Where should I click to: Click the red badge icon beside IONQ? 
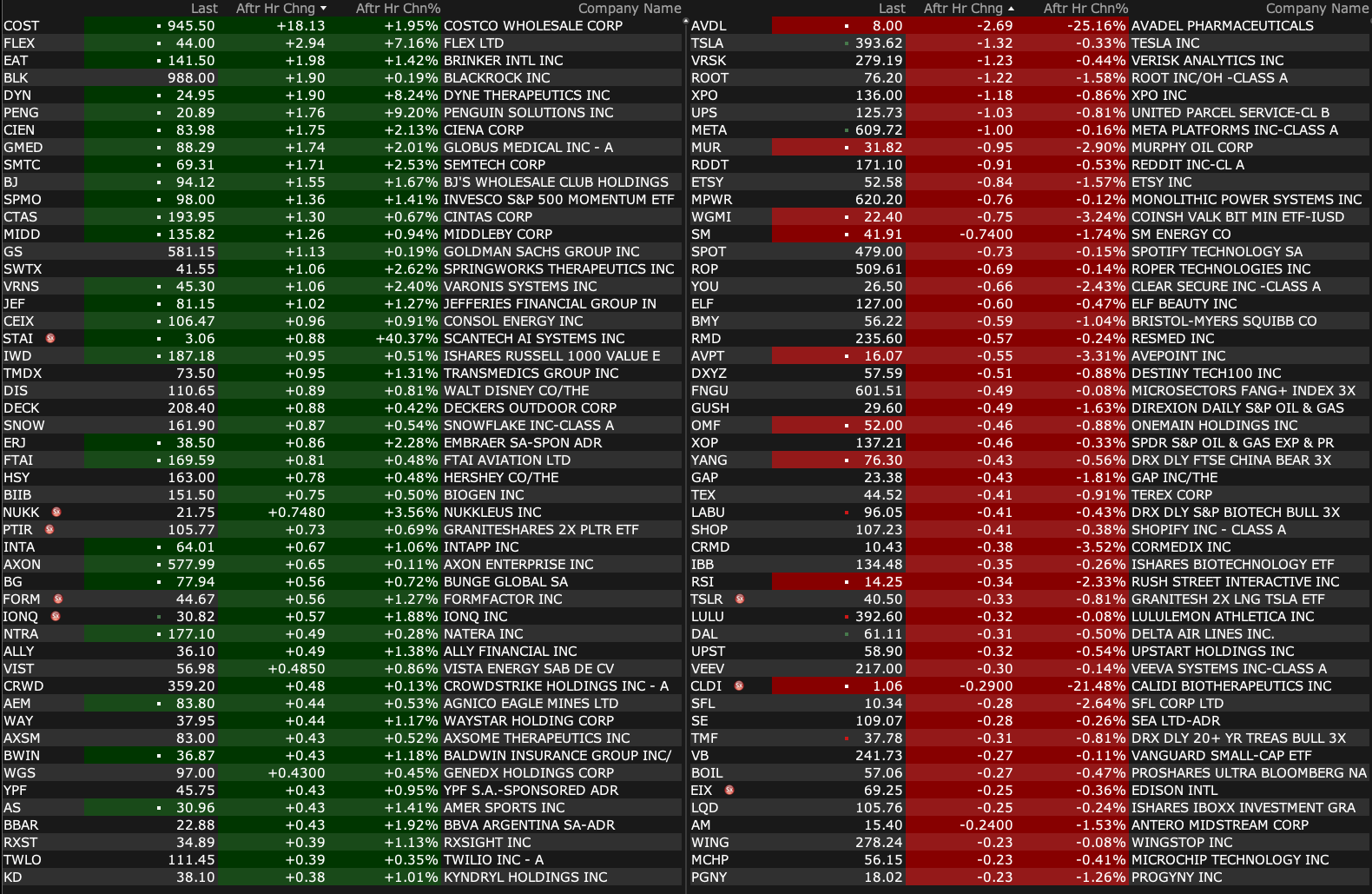56,616
